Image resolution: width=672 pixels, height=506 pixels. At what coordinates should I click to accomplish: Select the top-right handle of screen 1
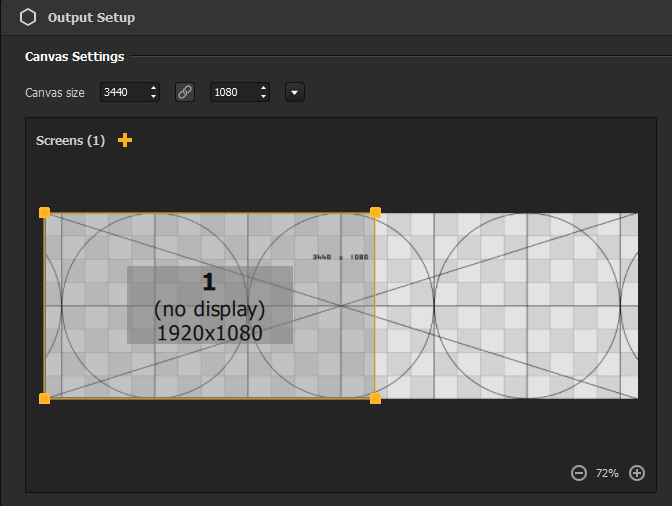pyautogui.click(x=375, y=212)
